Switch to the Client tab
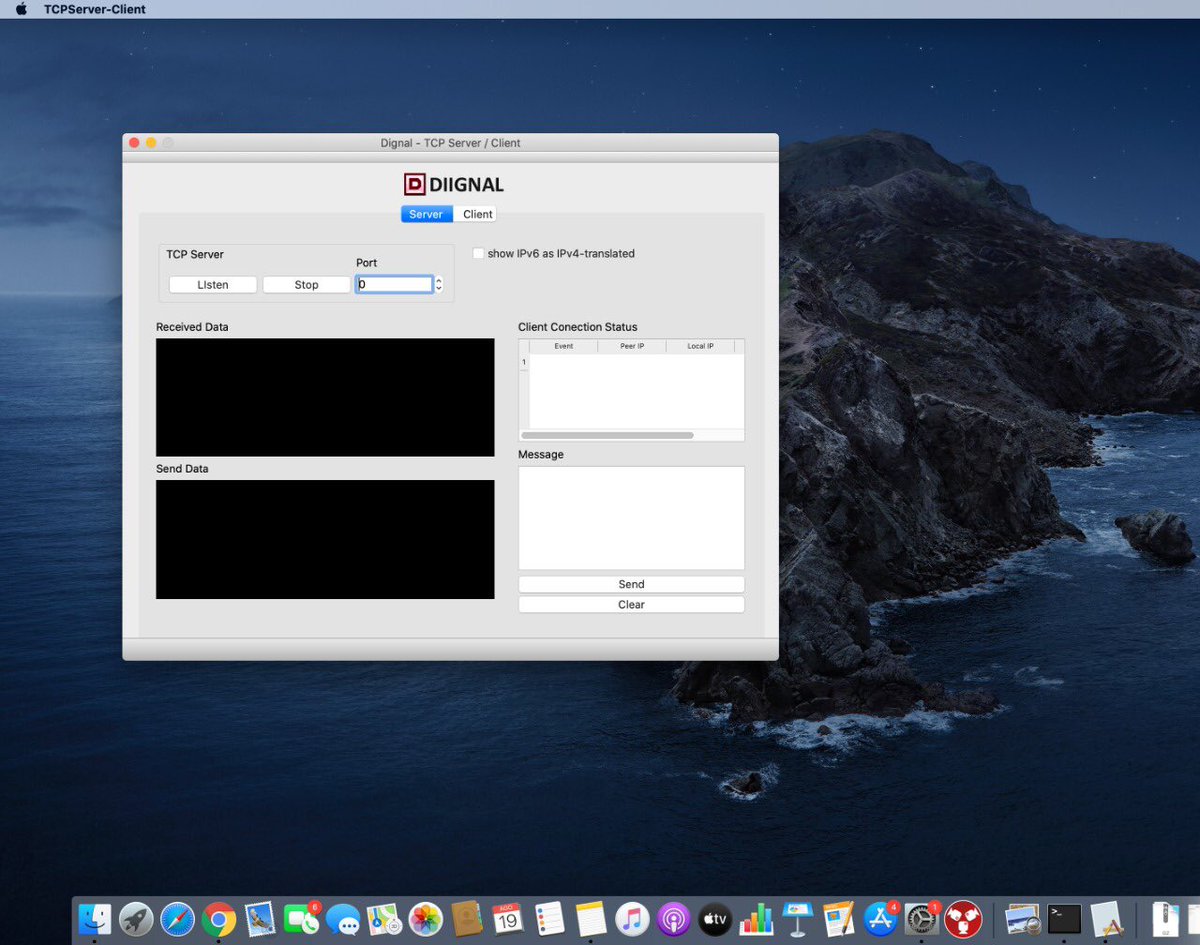Viewport: 1200px width, 945px height. [x=477, y=214]
